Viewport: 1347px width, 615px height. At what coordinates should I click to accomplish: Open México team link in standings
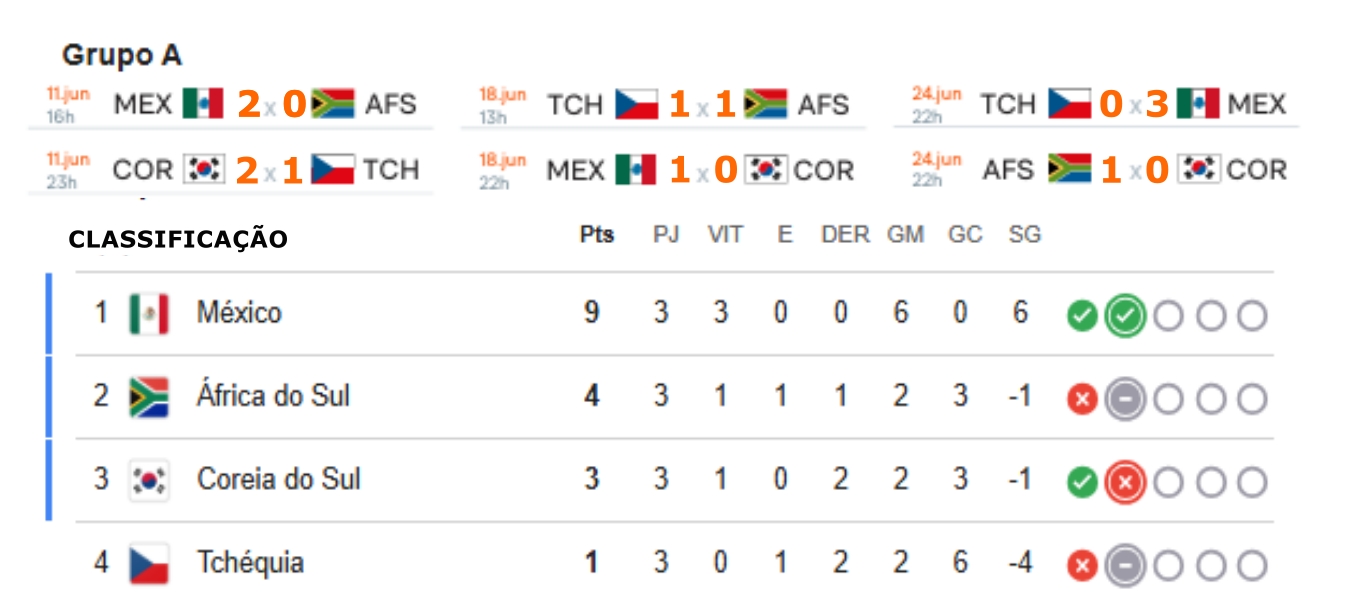[x=239, y=313]
